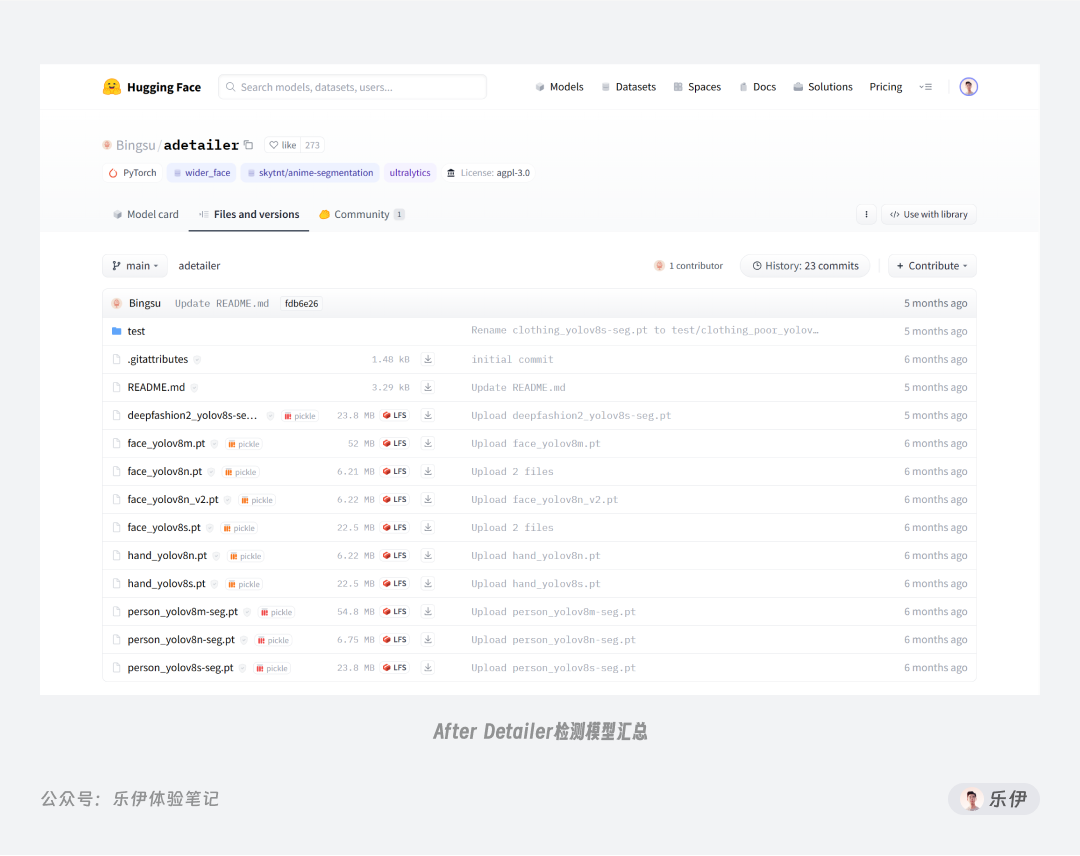Download person_yolov8m-seg.pt via arrow icon

[428, 612]
